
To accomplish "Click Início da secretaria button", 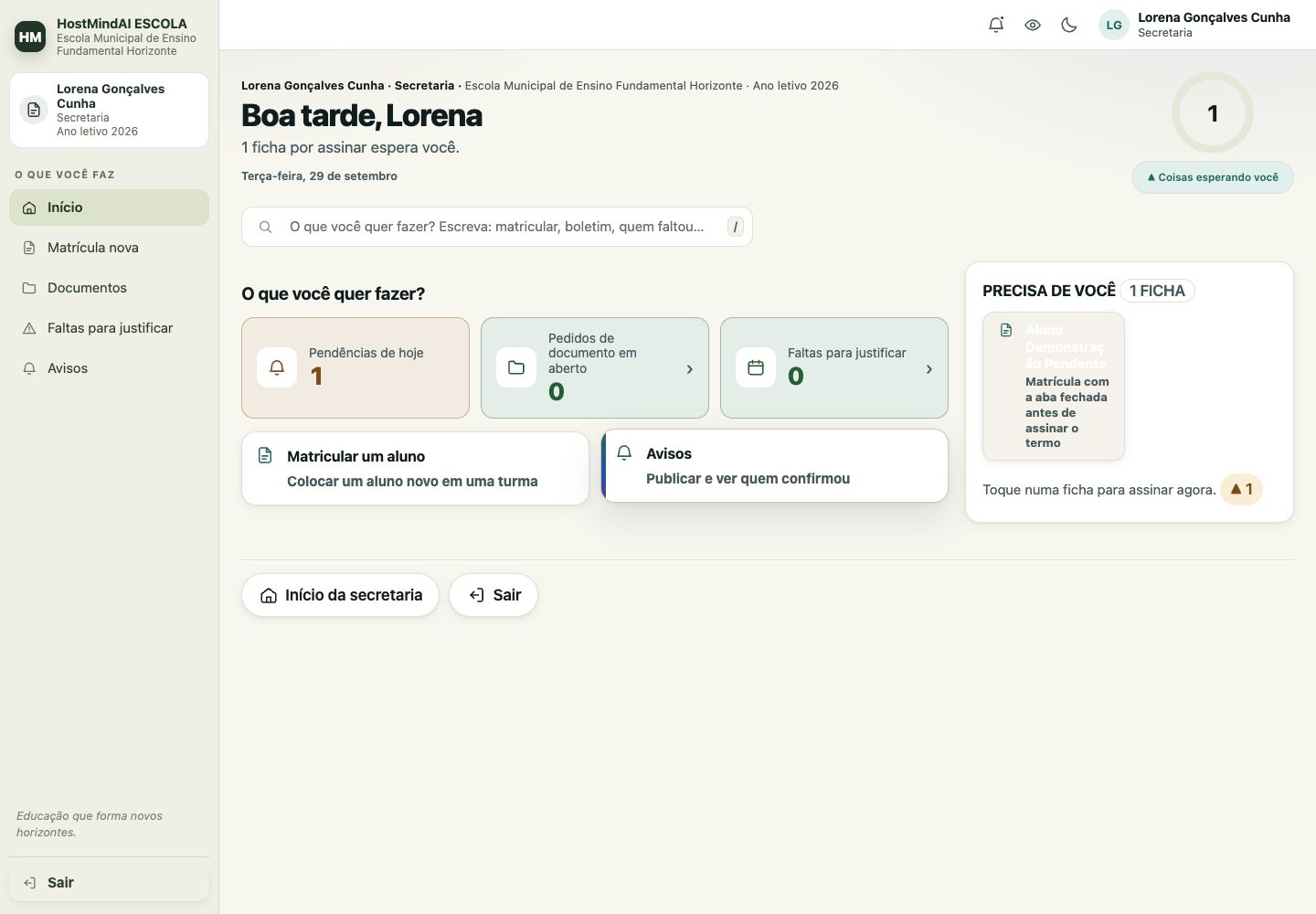I will click(340, 595).
